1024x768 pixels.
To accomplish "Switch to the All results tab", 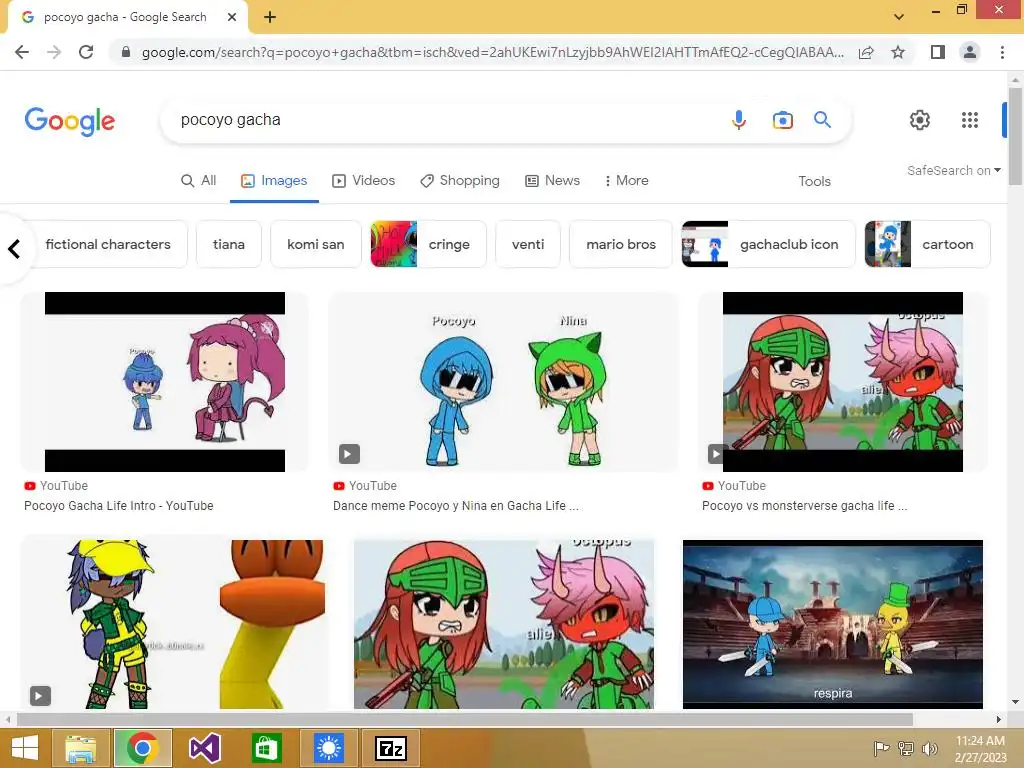I will pyautogui.click(x=199, y=181).
